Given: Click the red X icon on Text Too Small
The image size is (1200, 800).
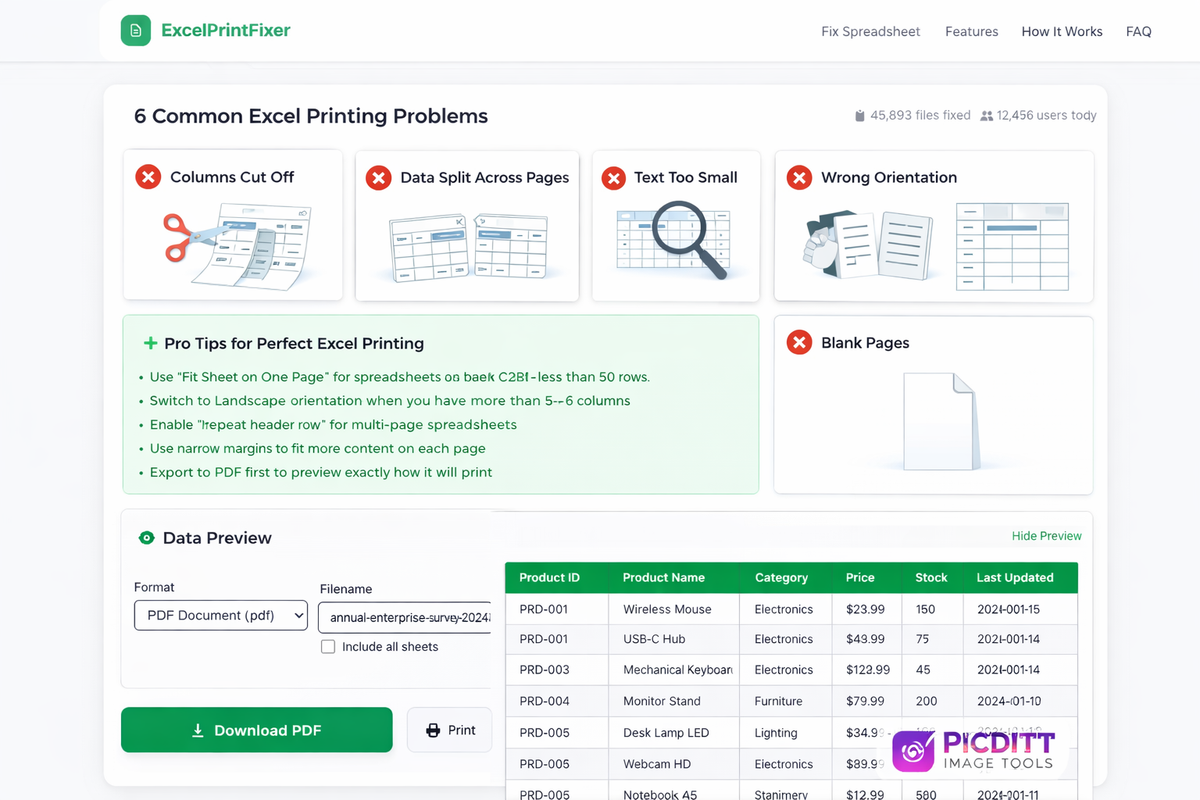Looking at the screenshot, I should point(614,177).
